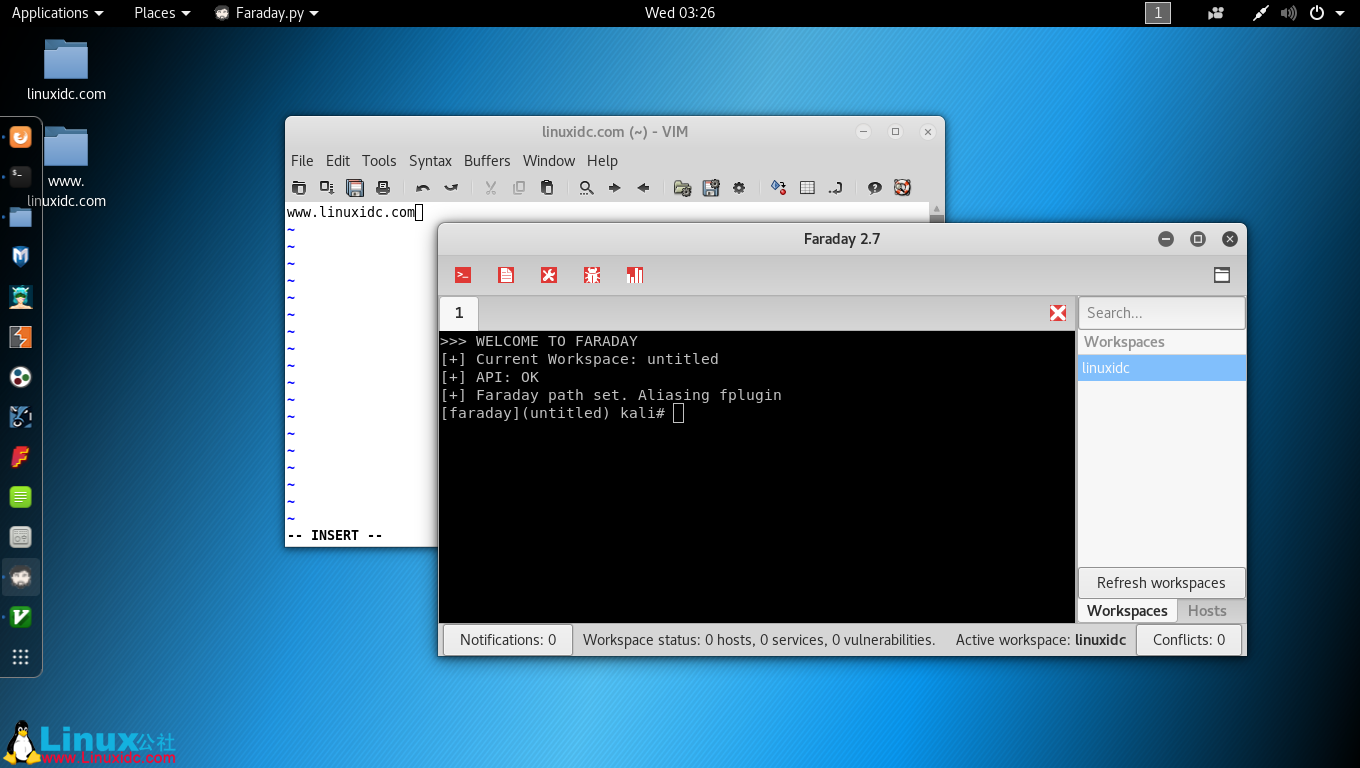Open Faraday preferences wrench icon
The height and width of the screenshot is (768, 1360).
click(549, 275)
